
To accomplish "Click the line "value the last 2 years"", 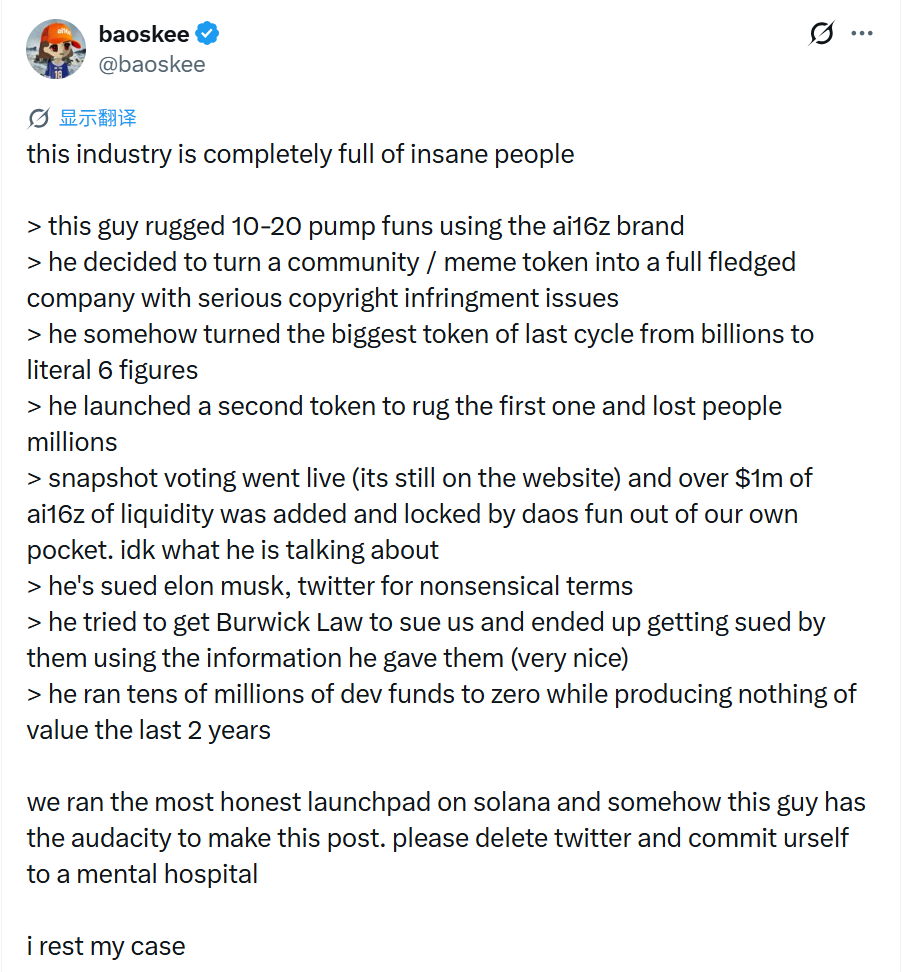I will pos(149,730).
